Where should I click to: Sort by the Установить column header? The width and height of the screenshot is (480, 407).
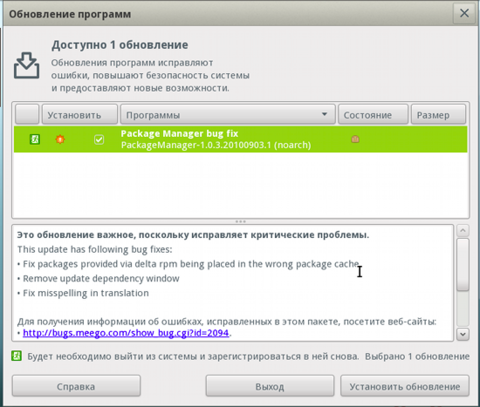coord(80,114)
